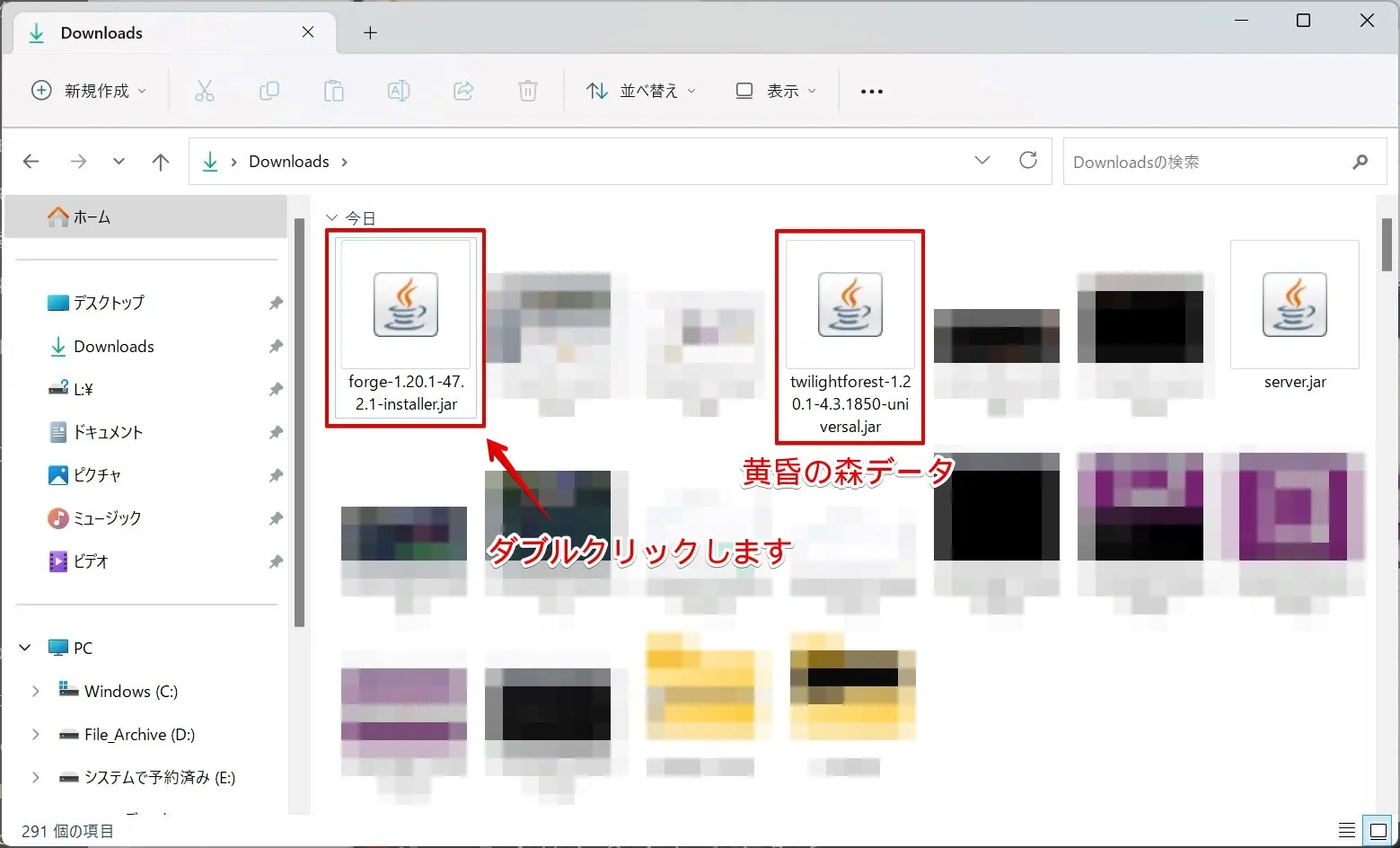Select ホーム in the navigation pane
The height and width of the screenshot is (848, 1400).
[x=92, y=217]
